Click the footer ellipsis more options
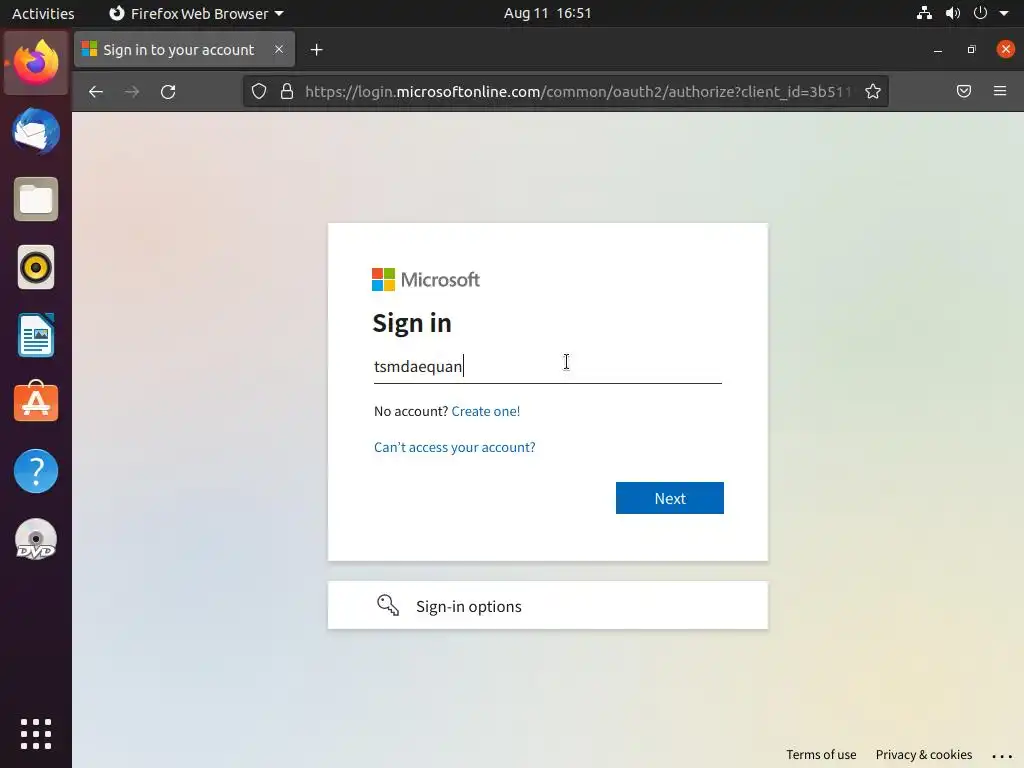 (x=1002, y=756)
